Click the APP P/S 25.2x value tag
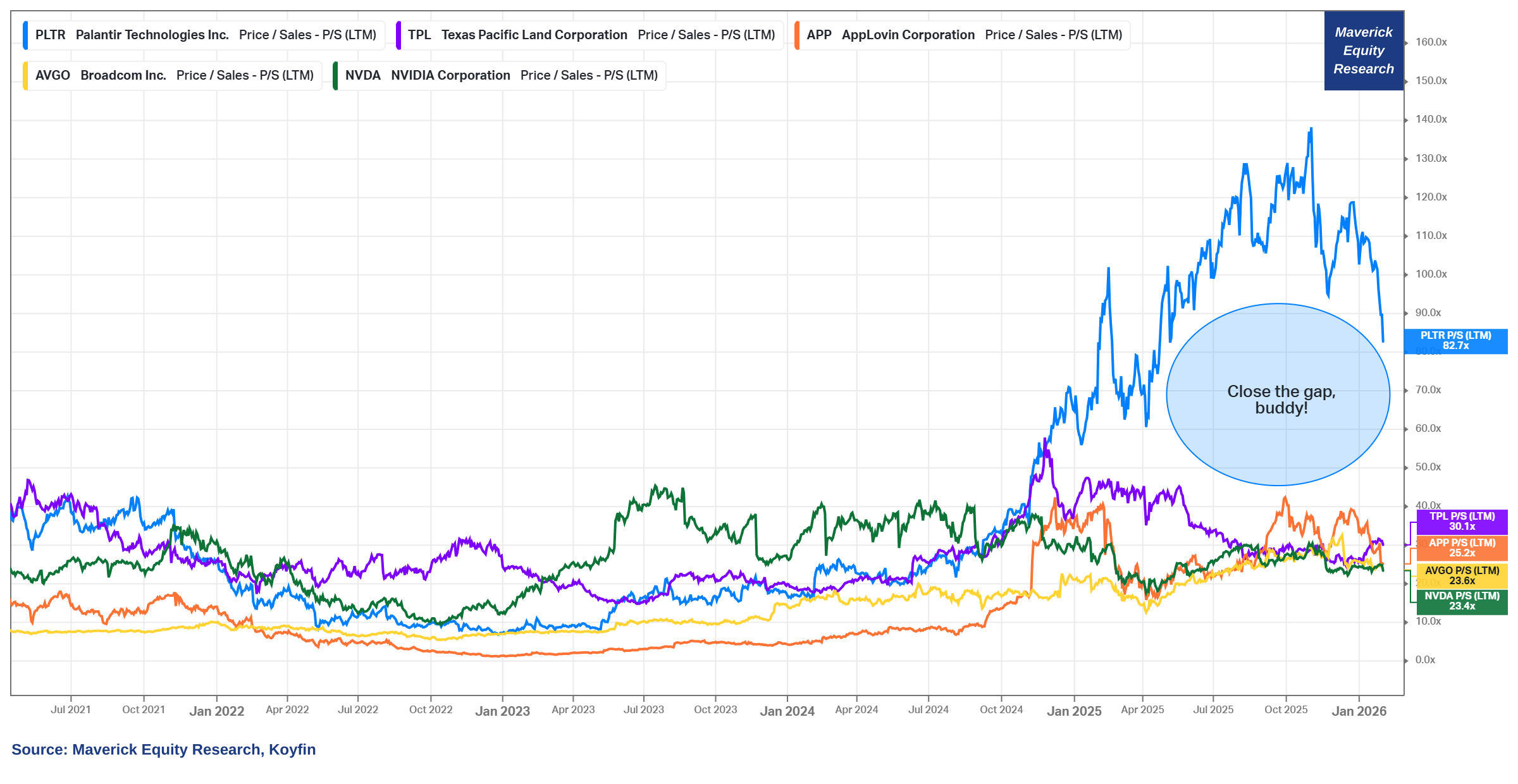1518x784 pixels. pos(1462,548)
